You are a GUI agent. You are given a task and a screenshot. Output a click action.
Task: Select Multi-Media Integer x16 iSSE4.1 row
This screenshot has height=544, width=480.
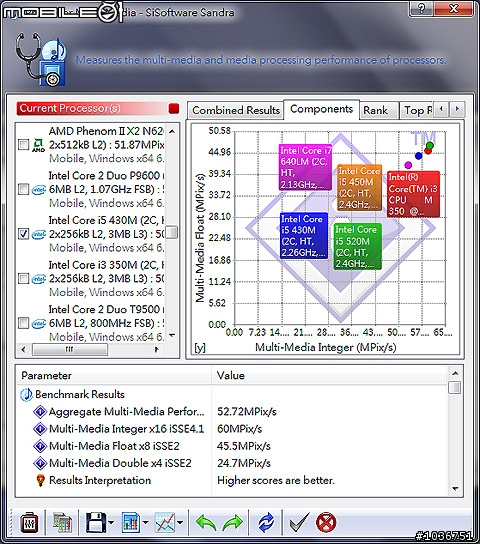[232, 429]
